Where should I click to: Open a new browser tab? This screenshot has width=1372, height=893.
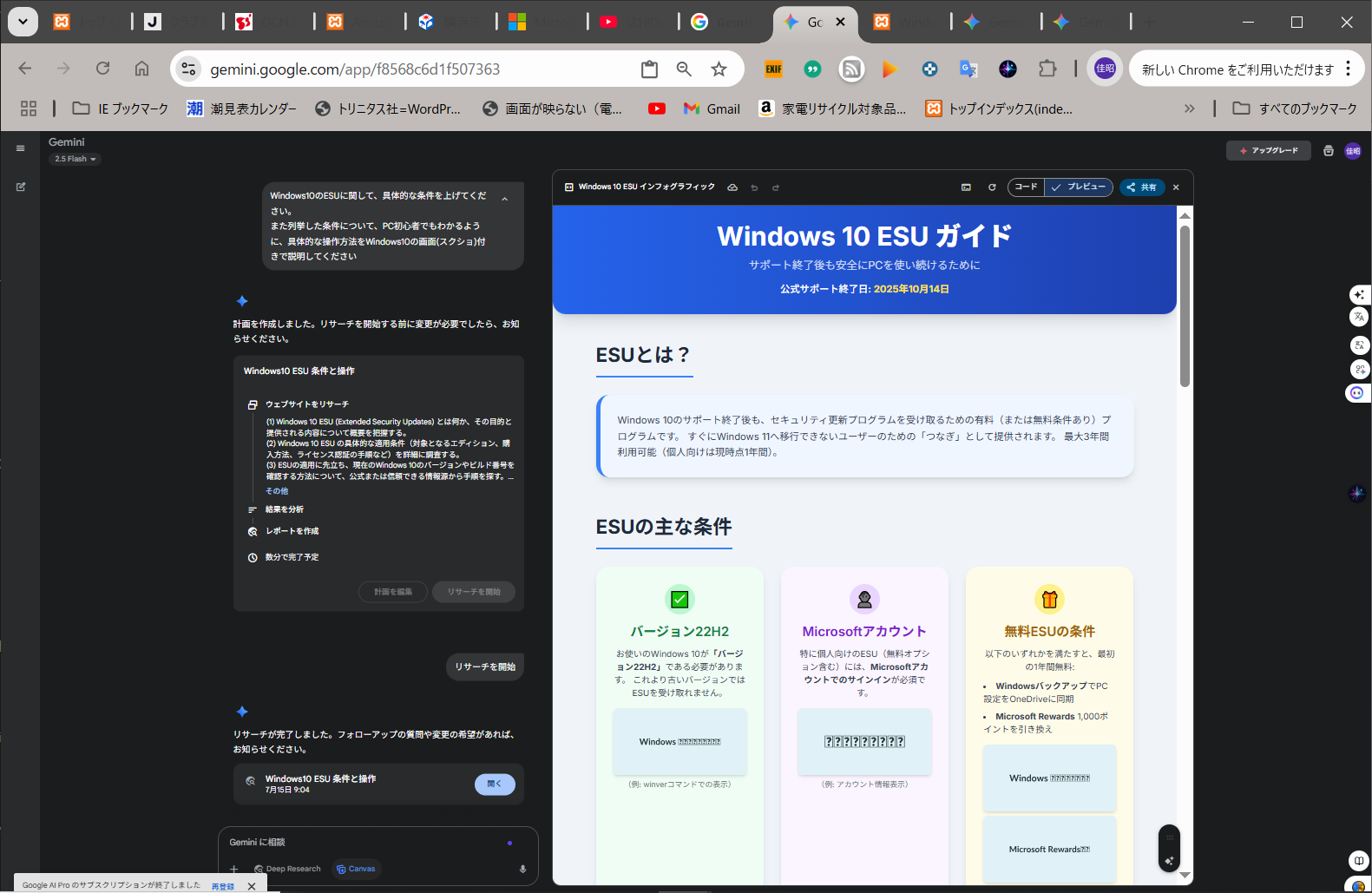(1149, 22)
